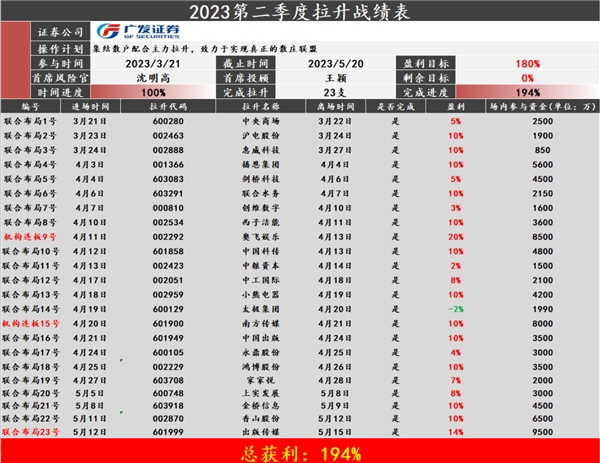Select the chief risk officer name 沈明高

(153, 78)
